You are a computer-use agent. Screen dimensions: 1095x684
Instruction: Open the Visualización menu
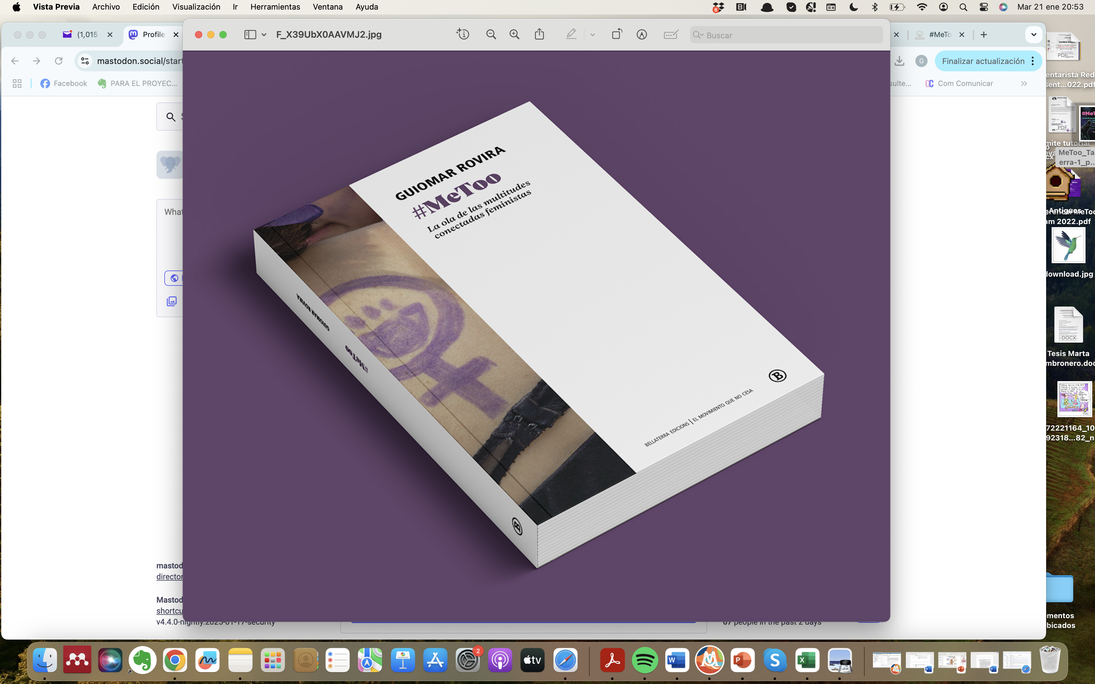pos(196,7)
